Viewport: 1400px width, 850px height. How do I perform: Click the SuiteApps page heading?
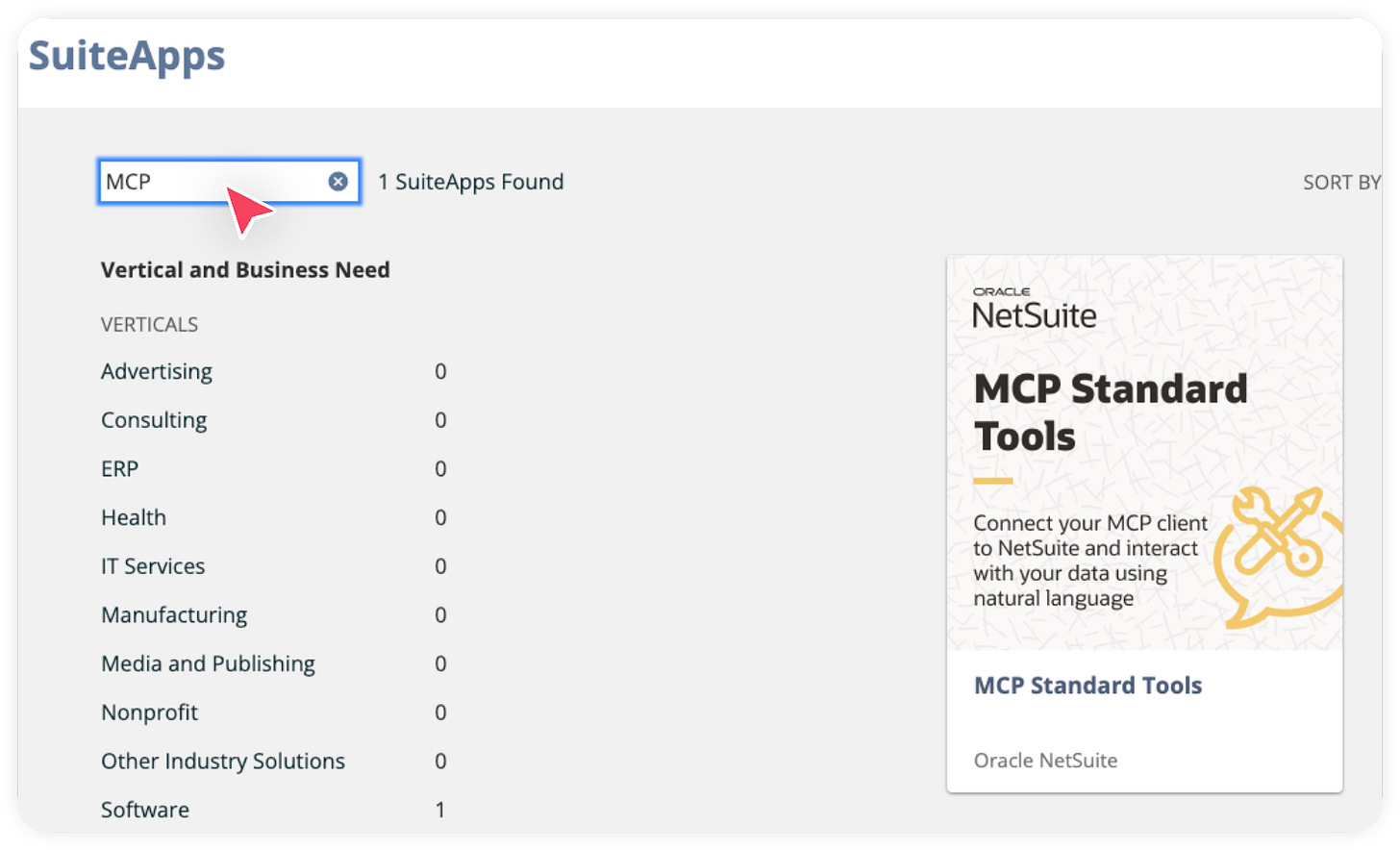[127, 56]
